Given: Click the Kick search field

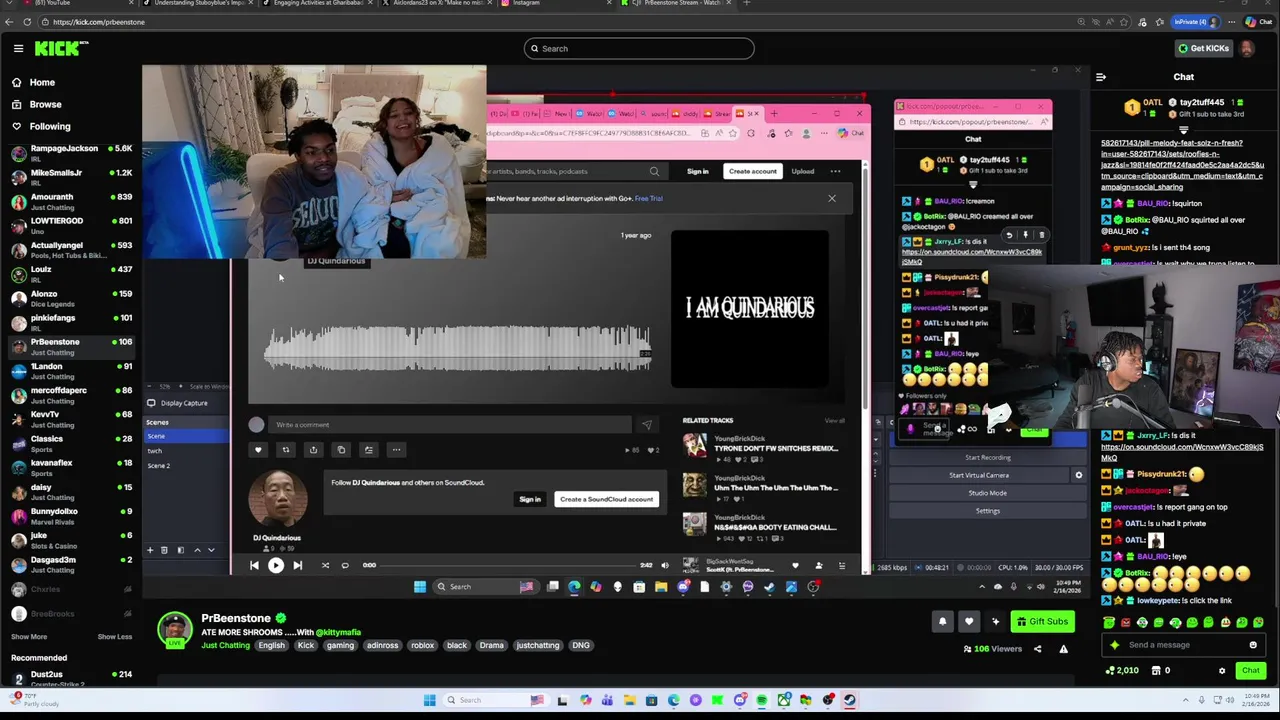Looking at the screenshot, I should pyautogui.click(x=639, y=48).
